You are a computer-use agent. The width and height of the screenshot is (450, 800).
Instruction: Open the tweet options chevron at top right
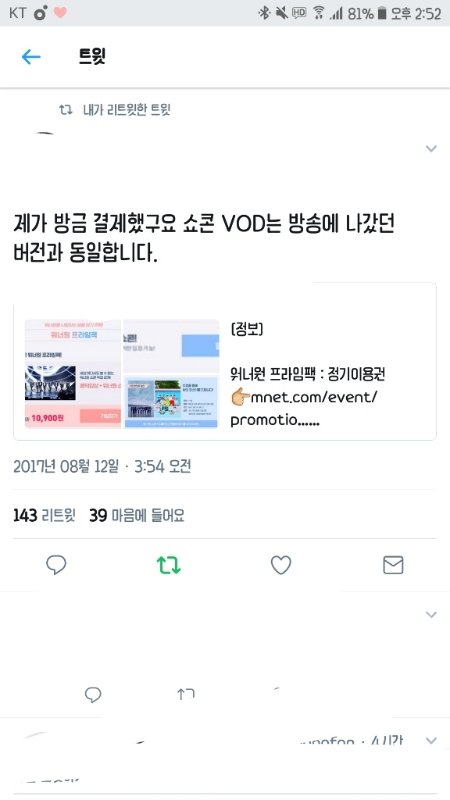431,148
